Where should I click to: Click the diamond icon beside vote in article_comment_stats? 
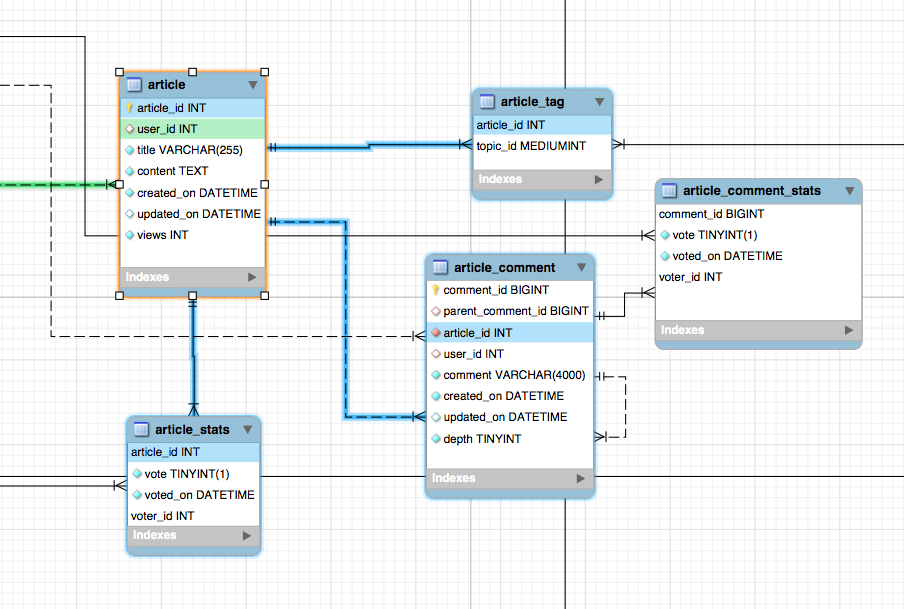[665, 235]
